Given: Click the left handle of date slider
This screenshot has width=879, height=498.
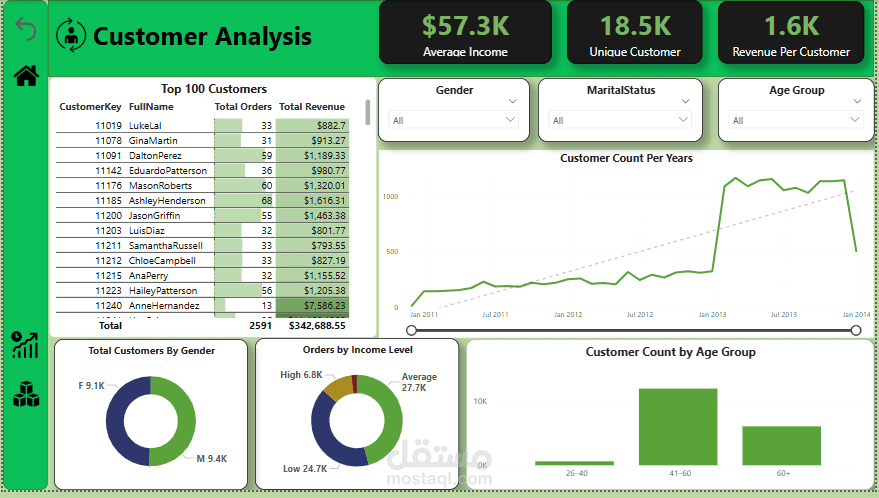Looking at the screenshot, I should tap(411, 330).
